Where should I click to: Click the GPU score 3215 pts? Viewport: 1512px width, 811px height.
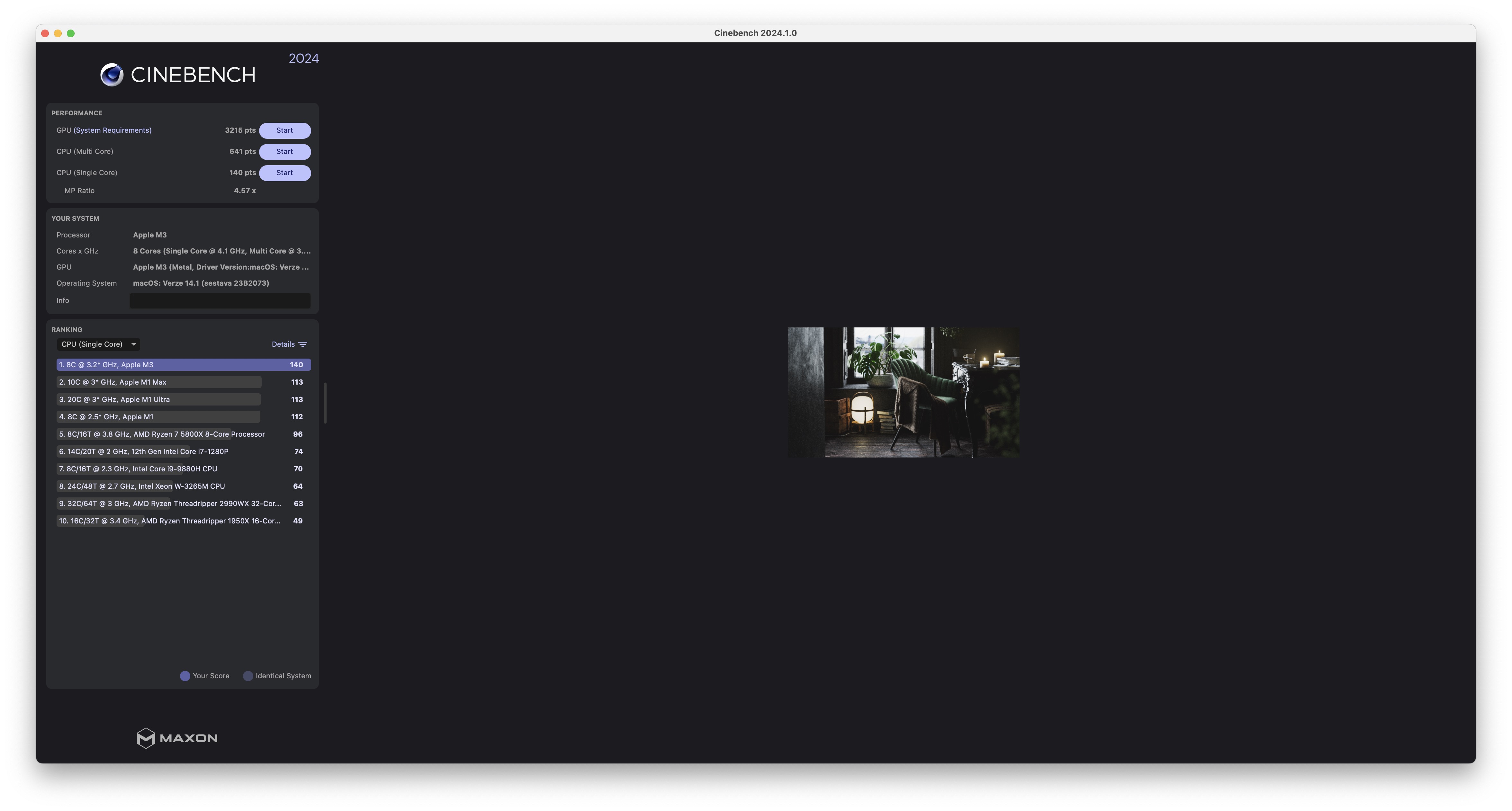(240, 130)
